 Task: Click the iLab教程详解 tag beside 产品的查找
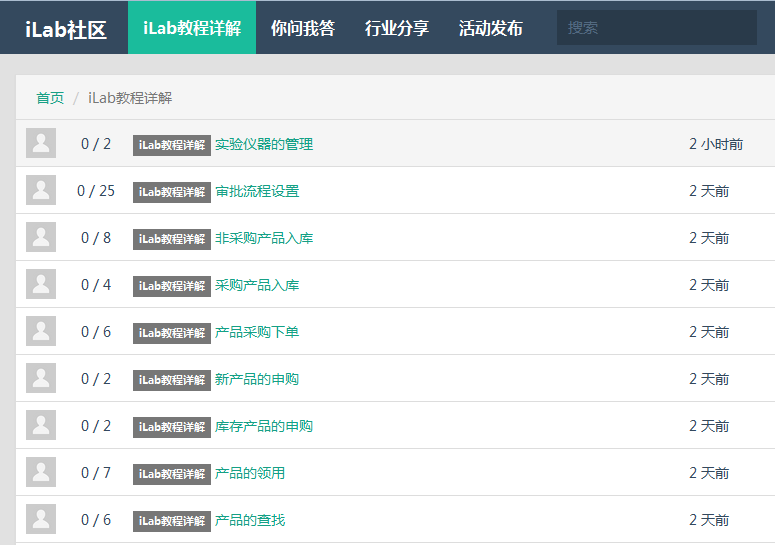pos(172,520)
